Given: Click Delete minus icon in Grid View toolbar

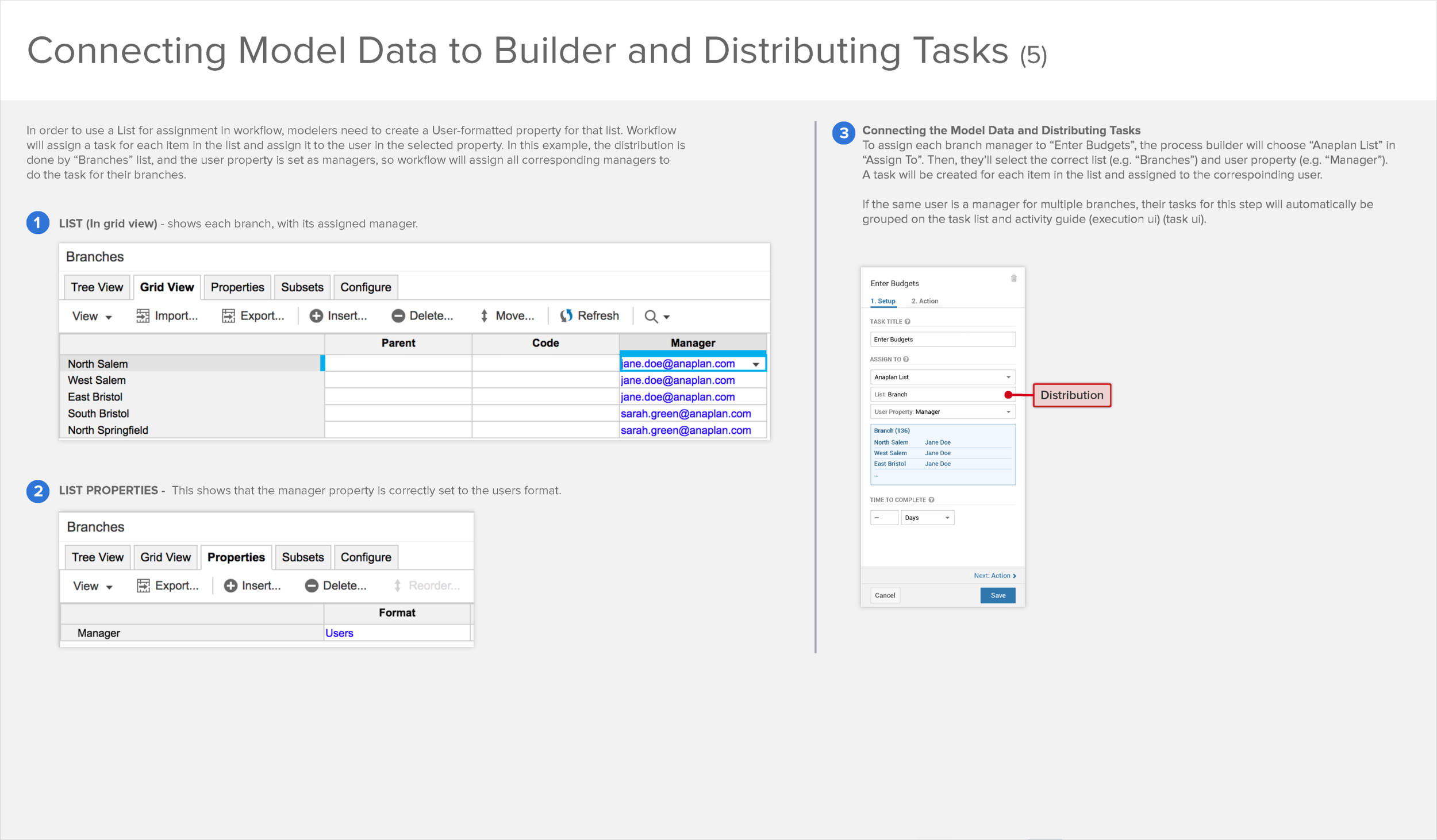Looking at the screenshot, I should pos(398,315).
